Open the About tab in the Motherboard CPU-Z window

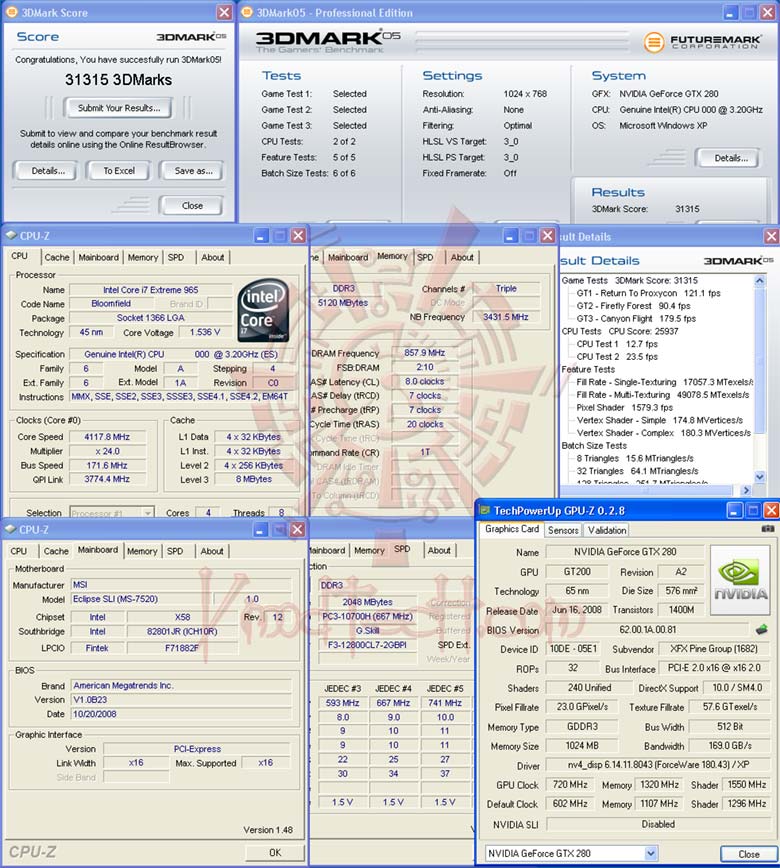coord(212,551)
